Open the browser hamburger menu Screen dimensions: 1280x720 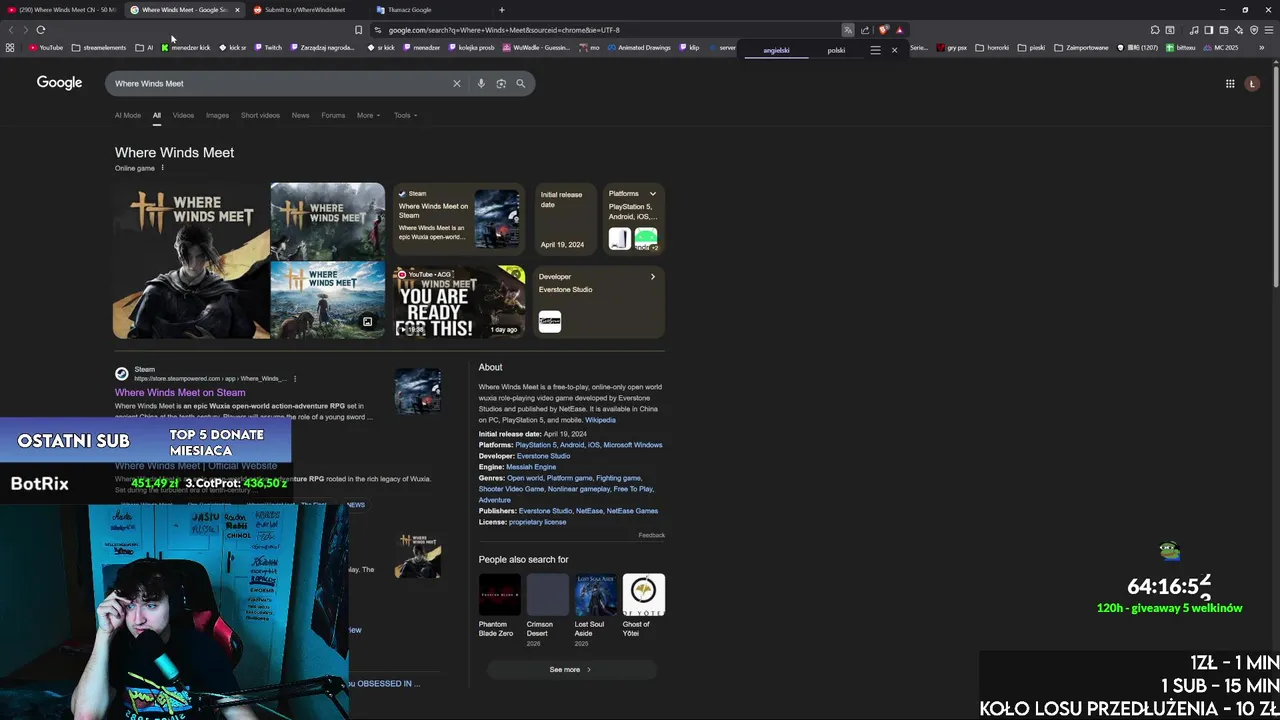pyautogui.click(x=1269, y=30)
